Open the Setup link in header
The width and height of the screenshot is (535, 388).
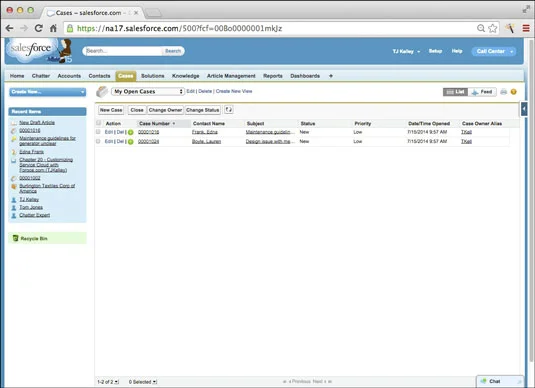[435, 51]
